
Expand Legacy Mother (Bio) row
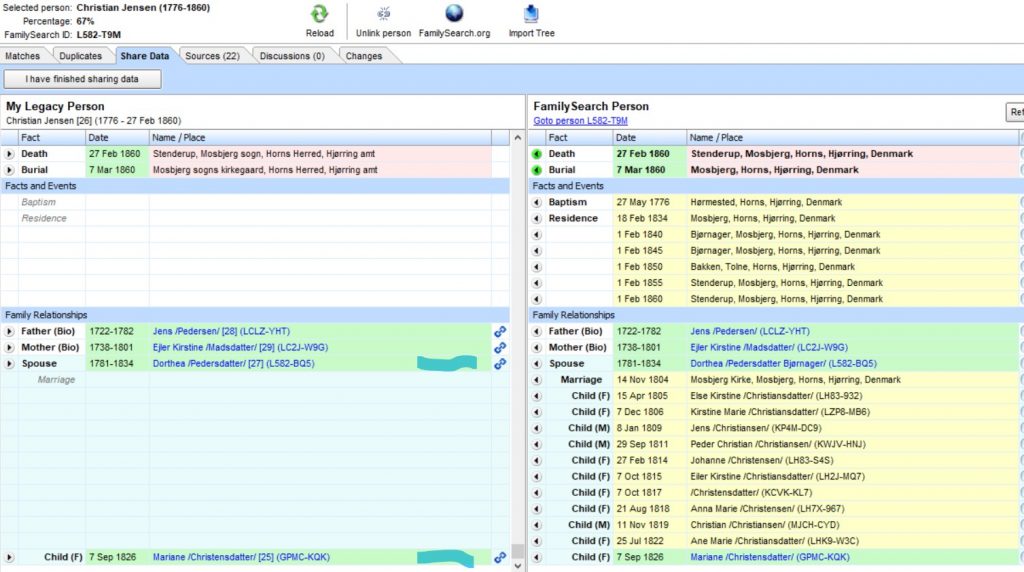click(9, 348)
